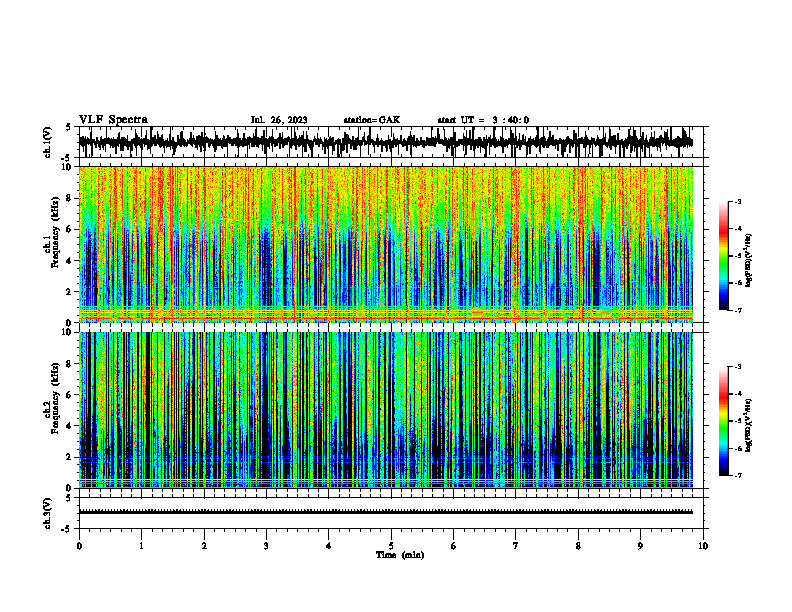Click the ch.3(V) waveform axis label

point(48,513)
